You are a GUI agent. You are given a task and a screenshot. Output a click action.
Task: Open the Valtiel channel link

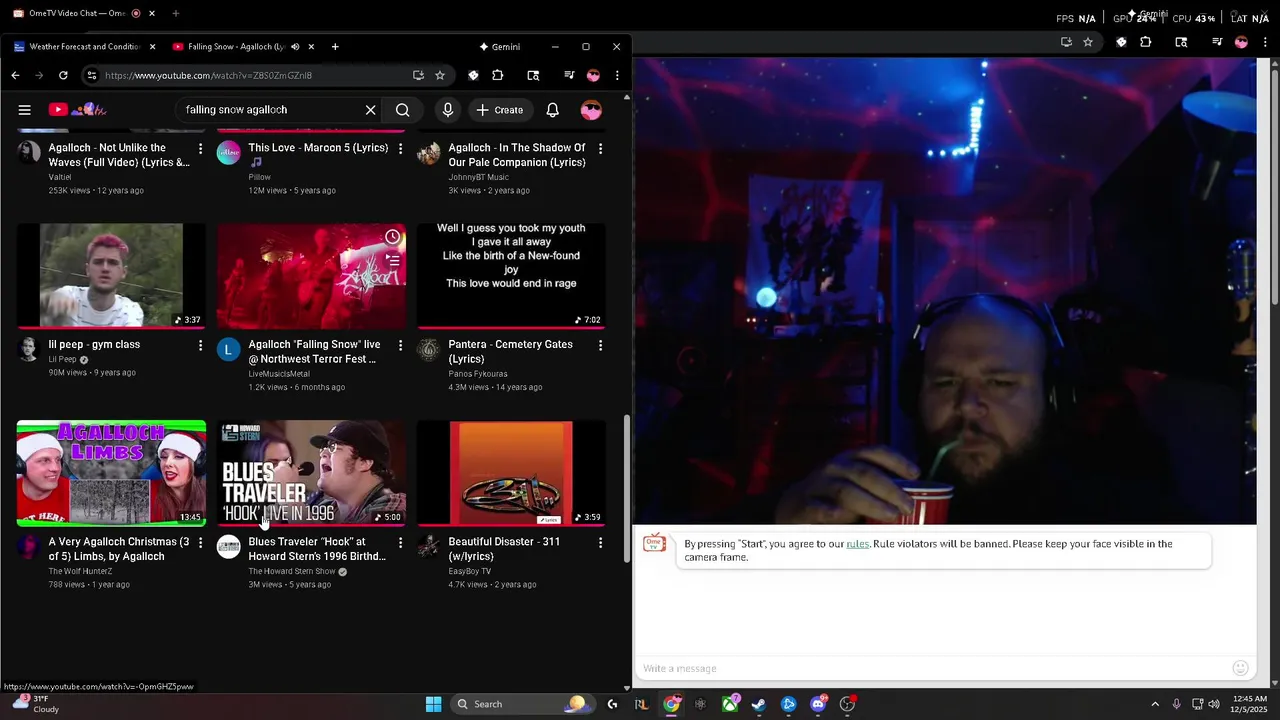coord(60,177)
